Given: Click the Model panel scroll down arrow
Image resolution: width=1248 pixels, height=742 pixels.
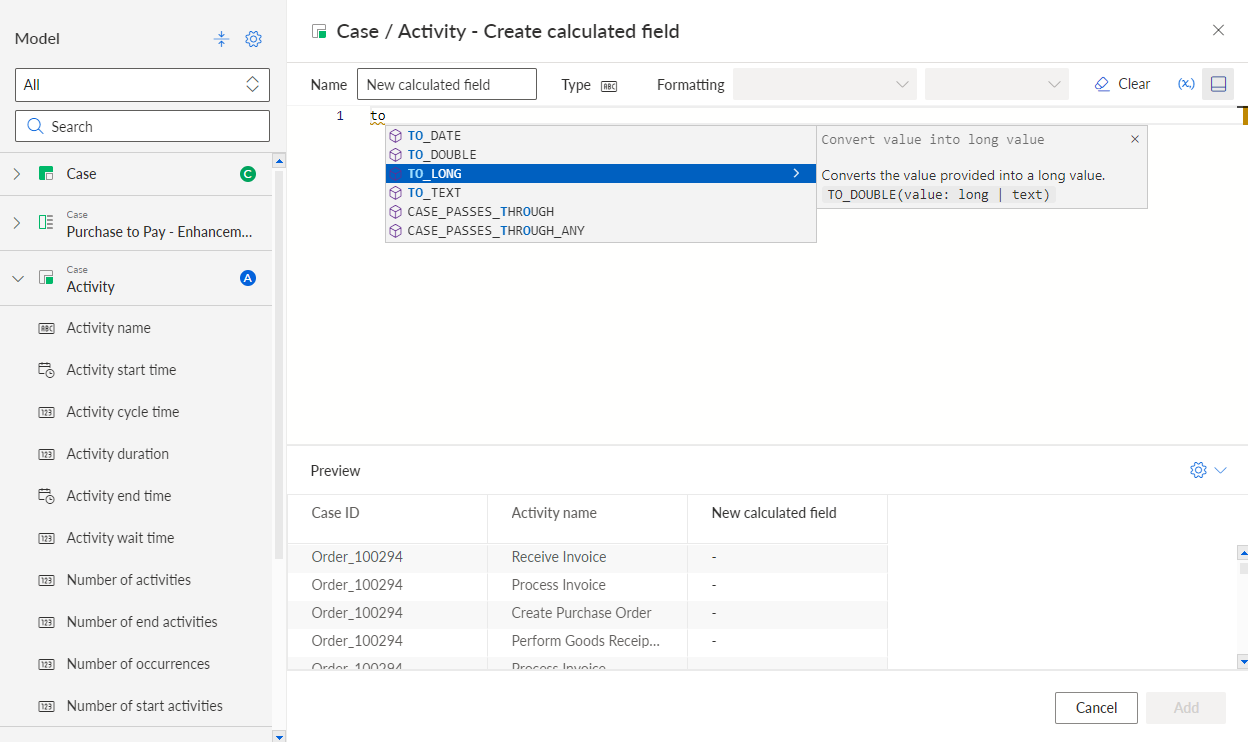Looking at the screenshot, I should tap(279, 736).
